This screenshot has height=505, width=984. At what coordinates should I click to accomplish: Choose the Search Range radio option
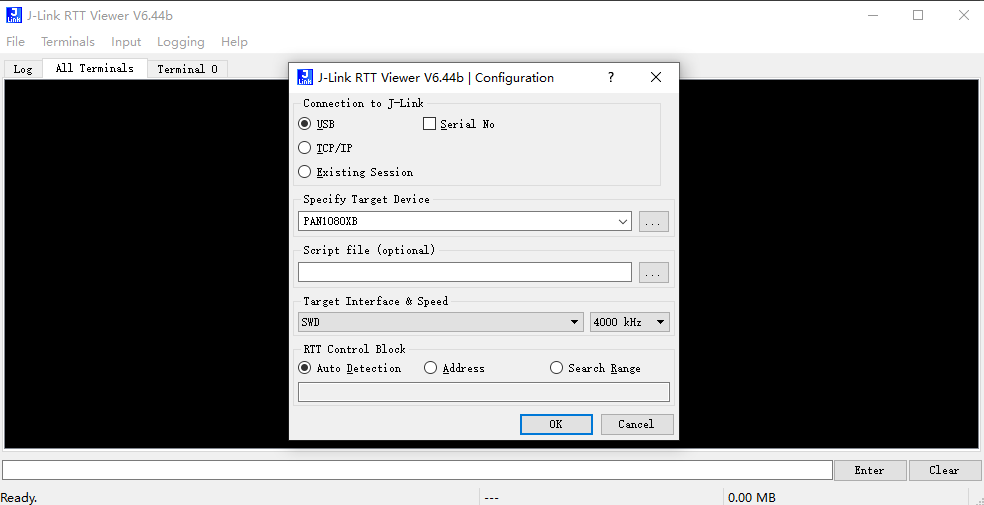(x=556, y=368)
